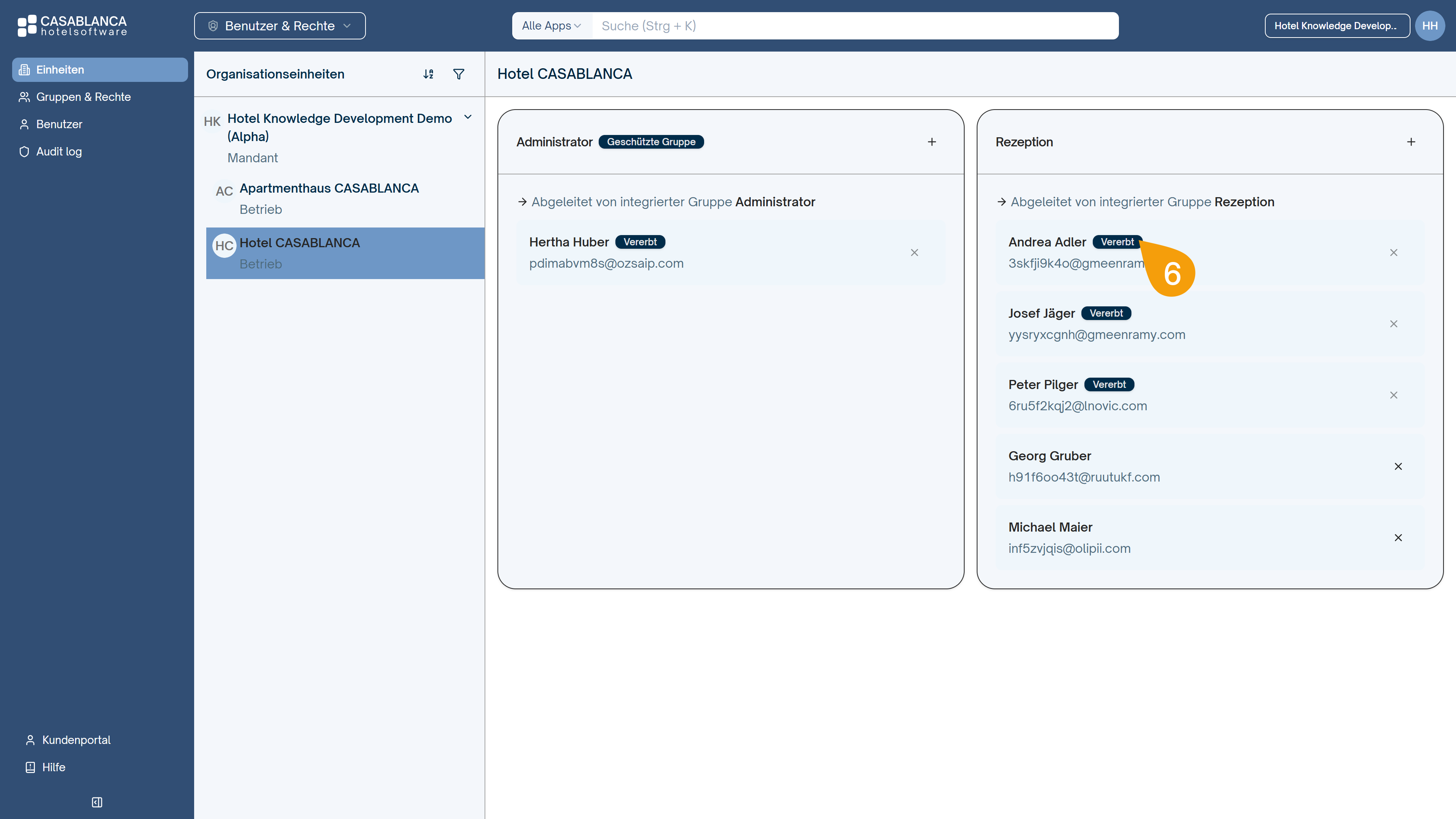Remove Georg Gruber from Rezeption group
Image resolution: width=1456 pixels, height=819 pixels.
pos(1398,466)
